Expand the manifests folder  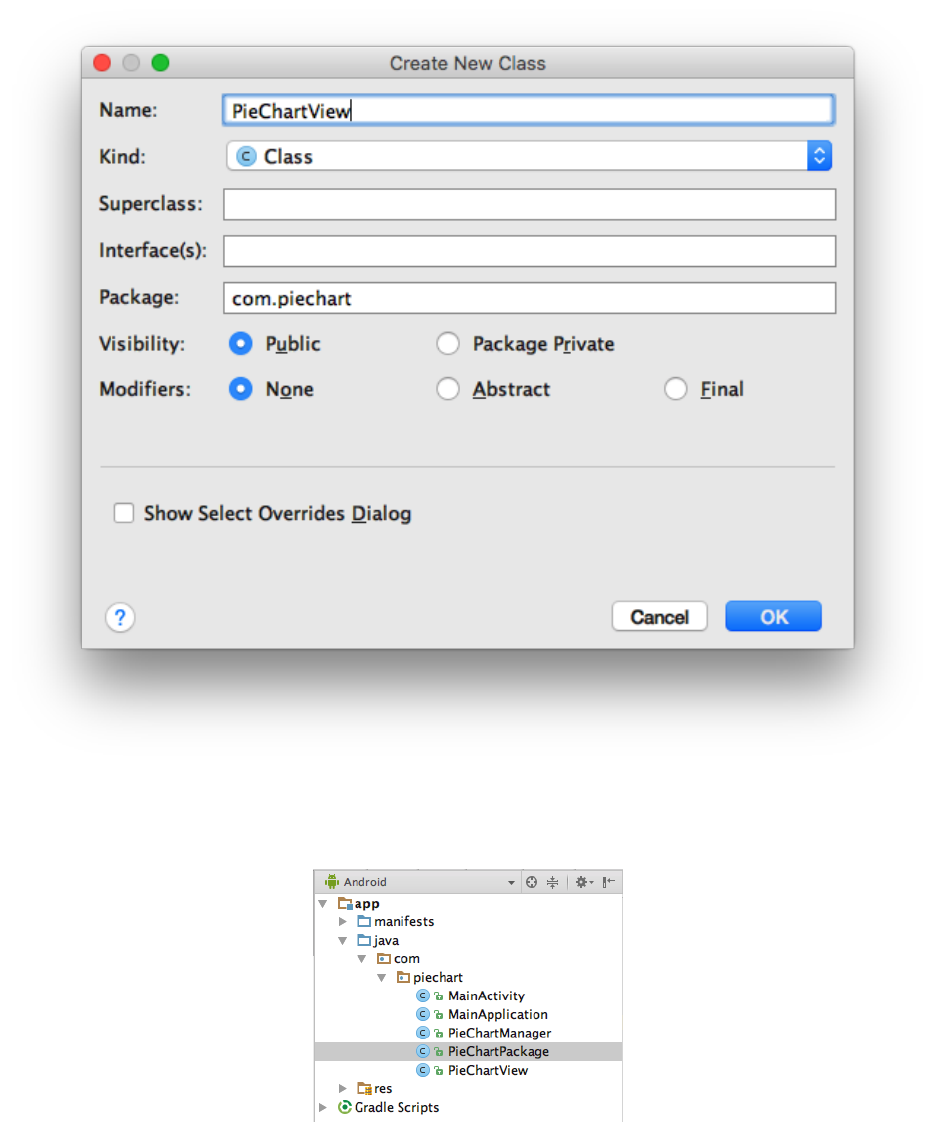coord(343,921)
